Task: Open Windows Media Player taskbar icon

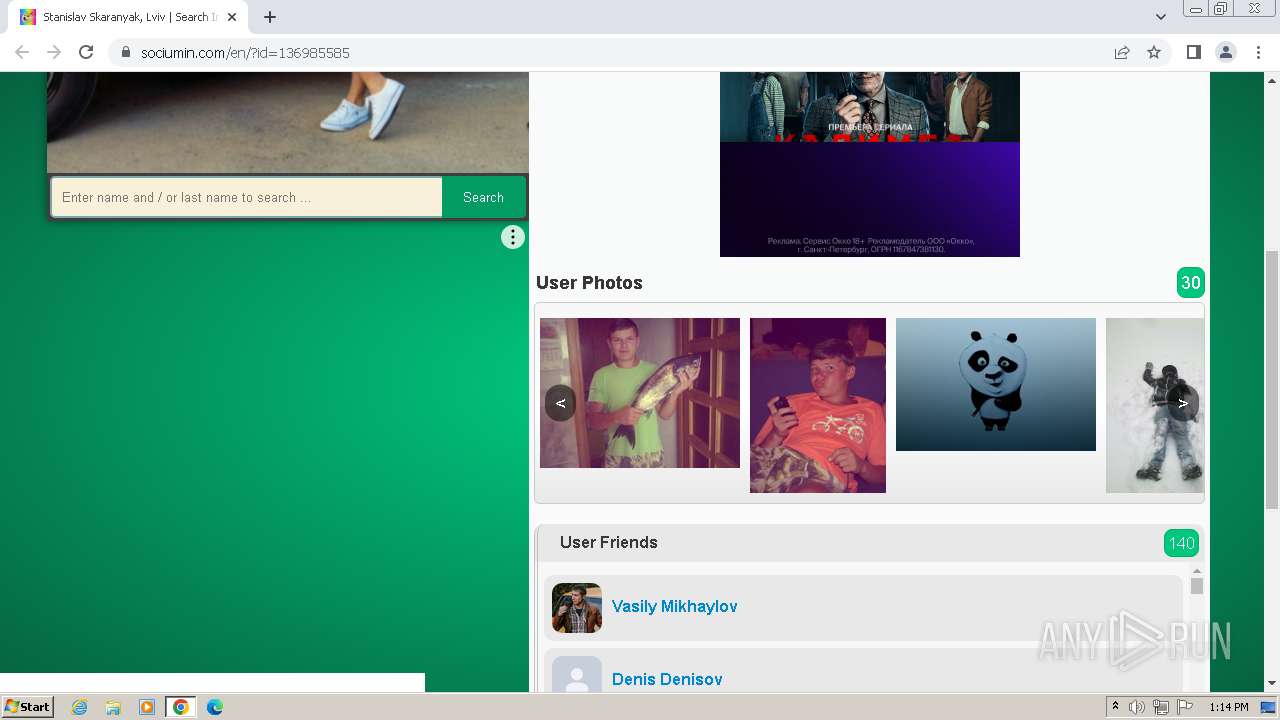Action: click(147, 707)
